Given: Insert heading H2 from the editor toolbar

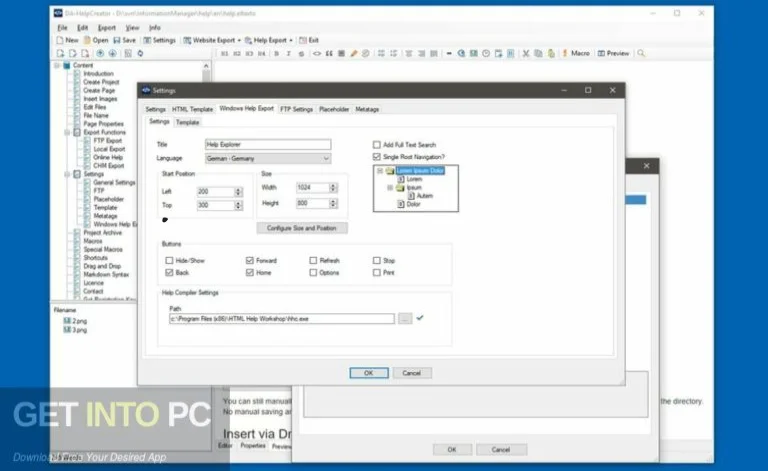Looking at the screenshot, I should [237, 53].
